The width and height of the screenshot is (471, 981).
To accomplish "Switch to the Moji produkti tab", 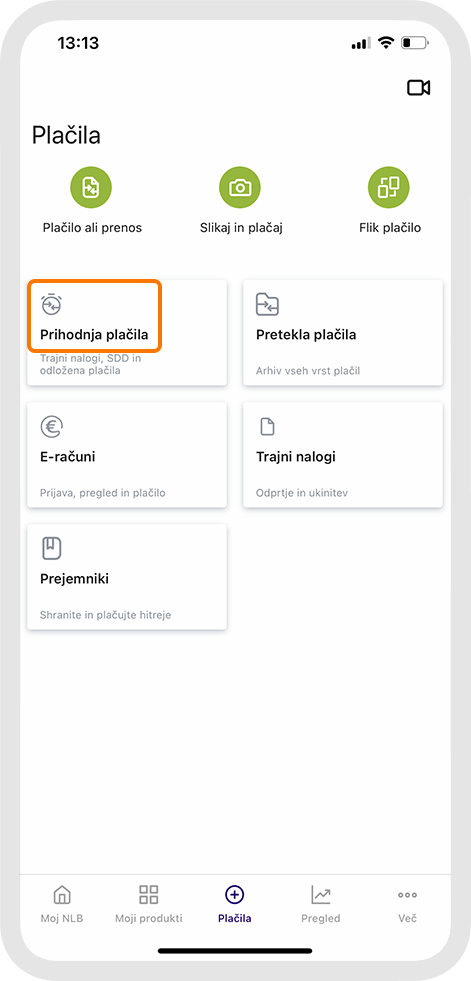I will point(149,904).
